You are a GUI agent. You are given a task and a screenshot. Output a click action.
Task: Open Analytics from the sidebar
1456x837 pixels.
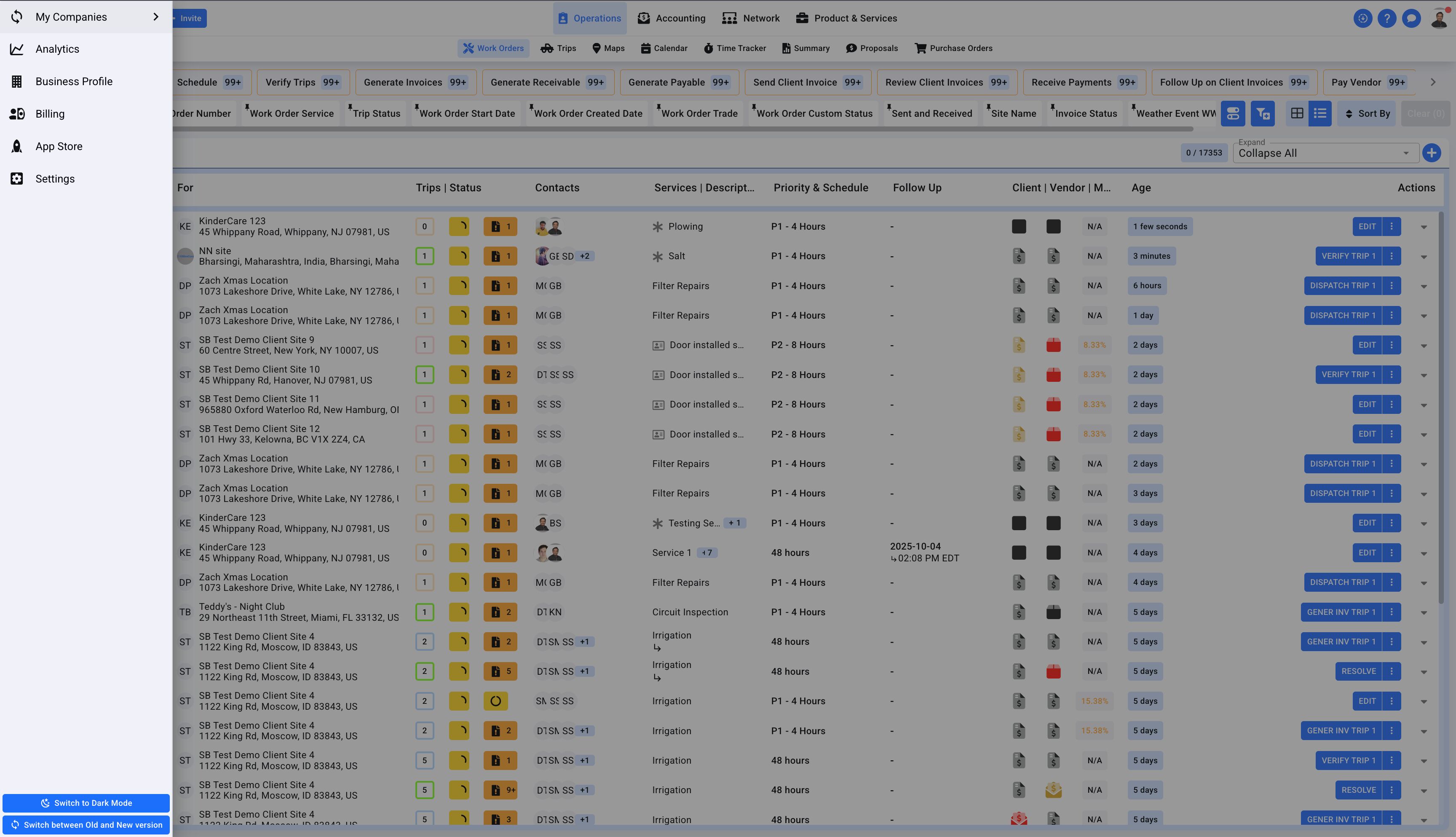point(57,49)
